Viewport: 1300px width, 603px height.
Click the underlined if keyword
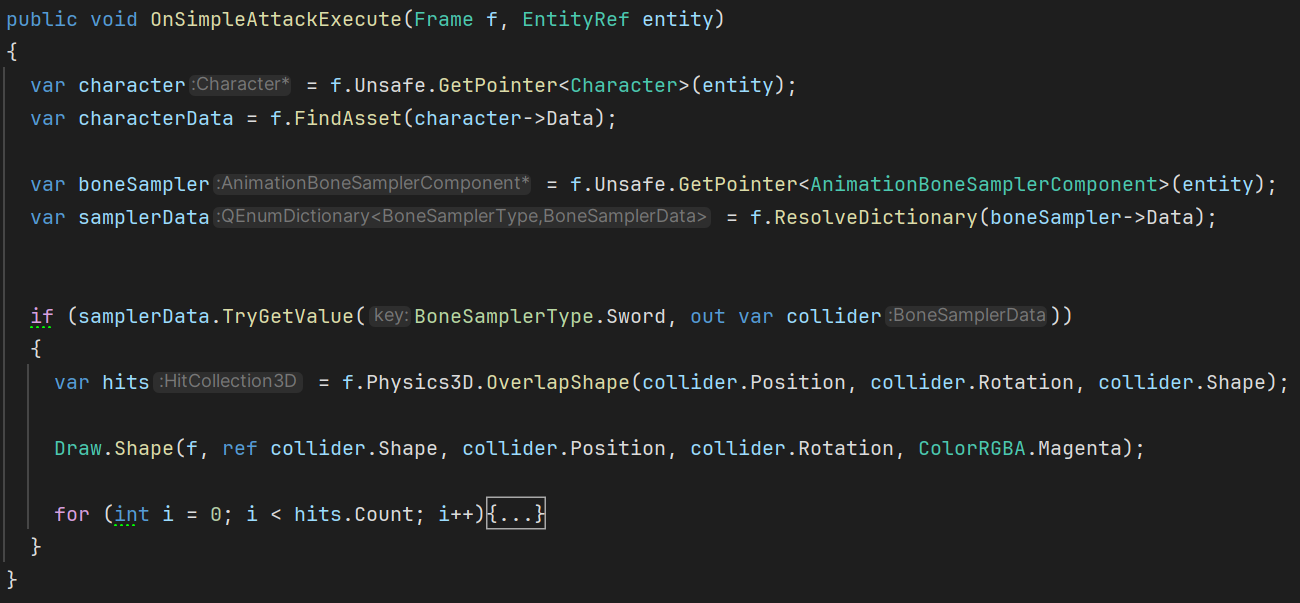coord(42,316)
